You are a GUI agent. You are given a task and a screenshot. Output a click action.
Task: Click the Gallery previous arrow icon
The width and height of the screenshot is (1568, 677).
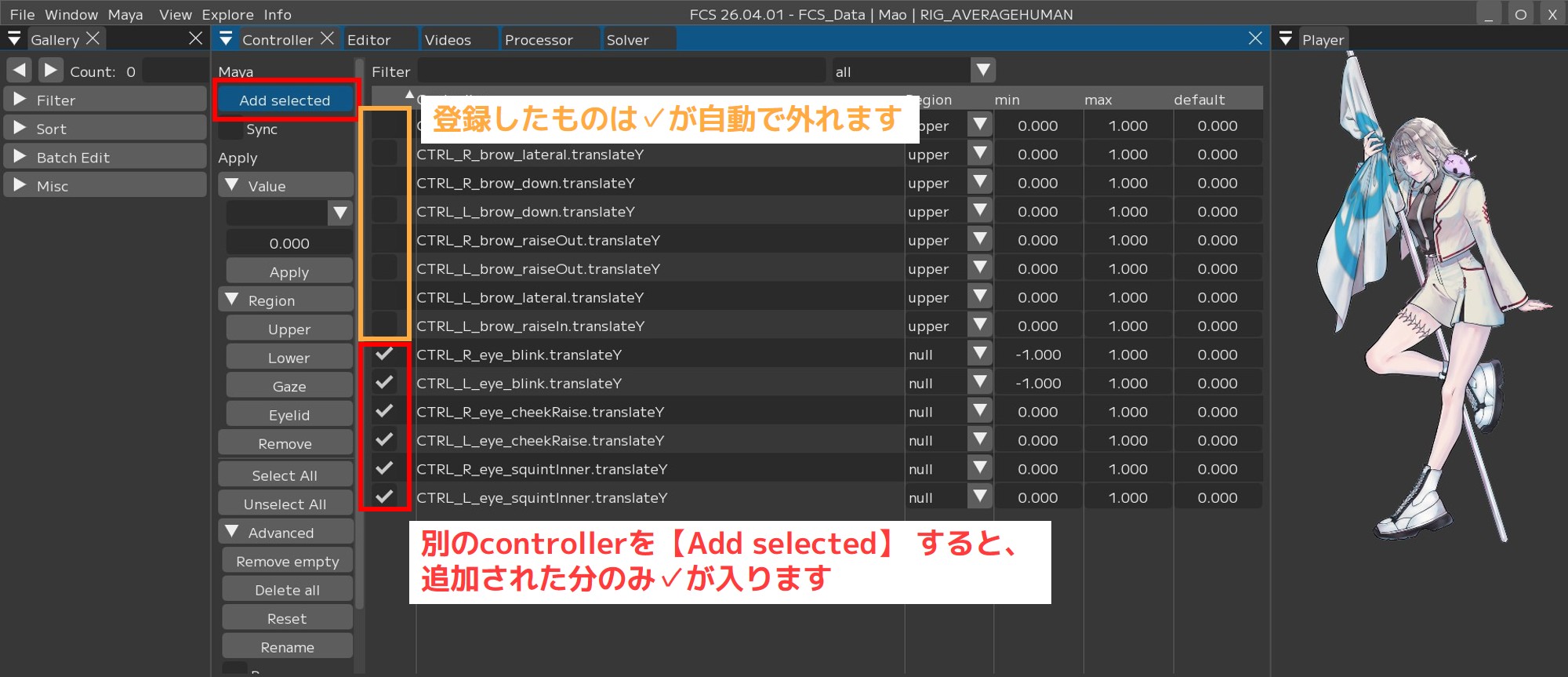point(20,71)
